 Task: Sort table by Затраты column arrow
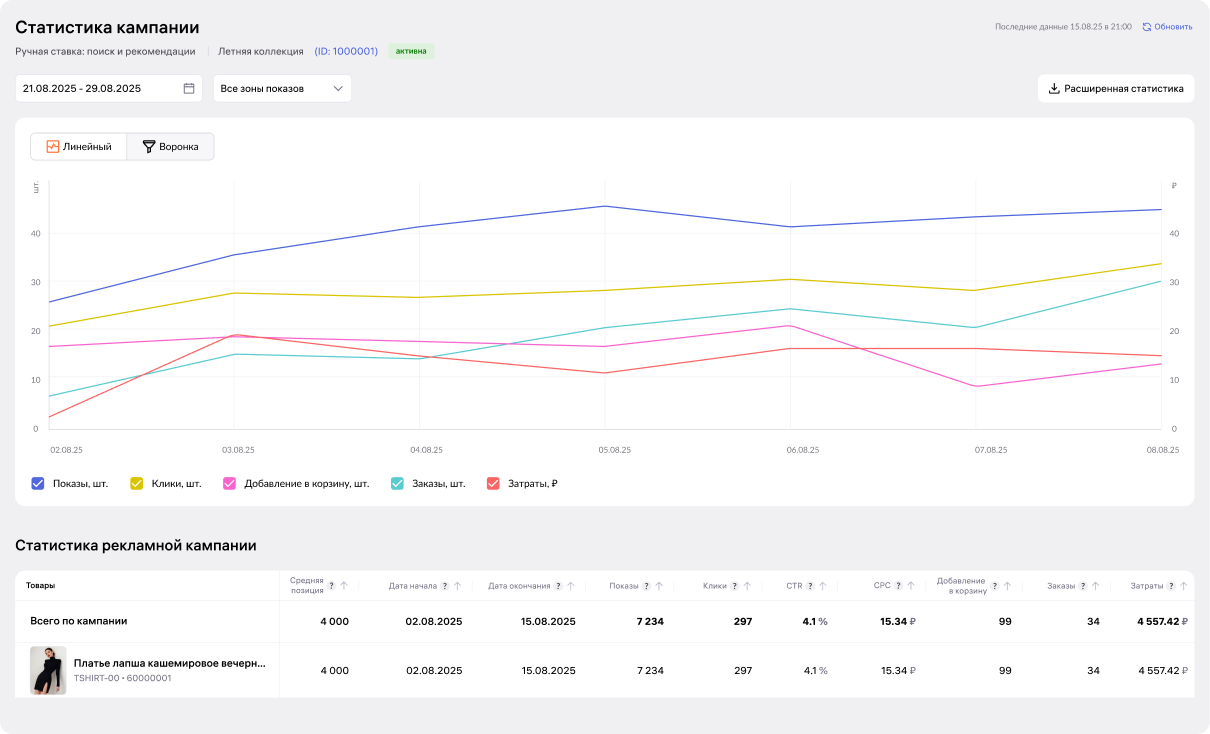1184,586
